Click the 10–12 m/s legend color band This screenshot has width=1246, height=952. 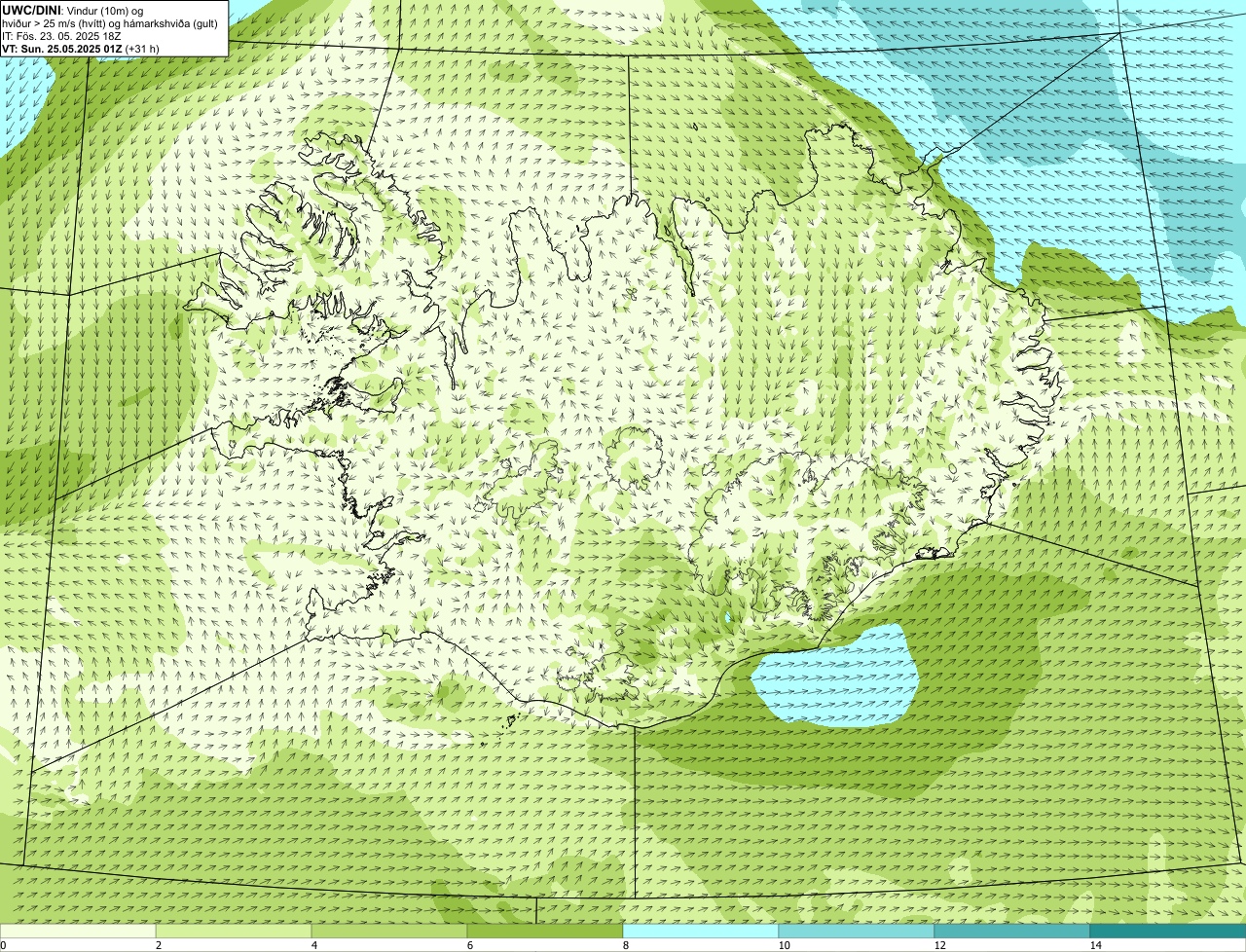pos(857,931)
